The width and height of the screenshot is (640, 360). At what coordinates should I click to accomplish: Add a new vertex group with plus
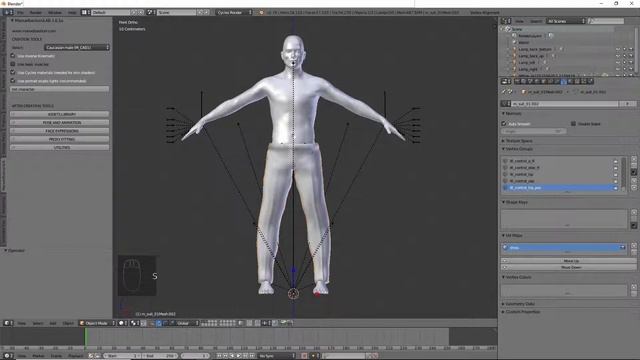[634, 159]
